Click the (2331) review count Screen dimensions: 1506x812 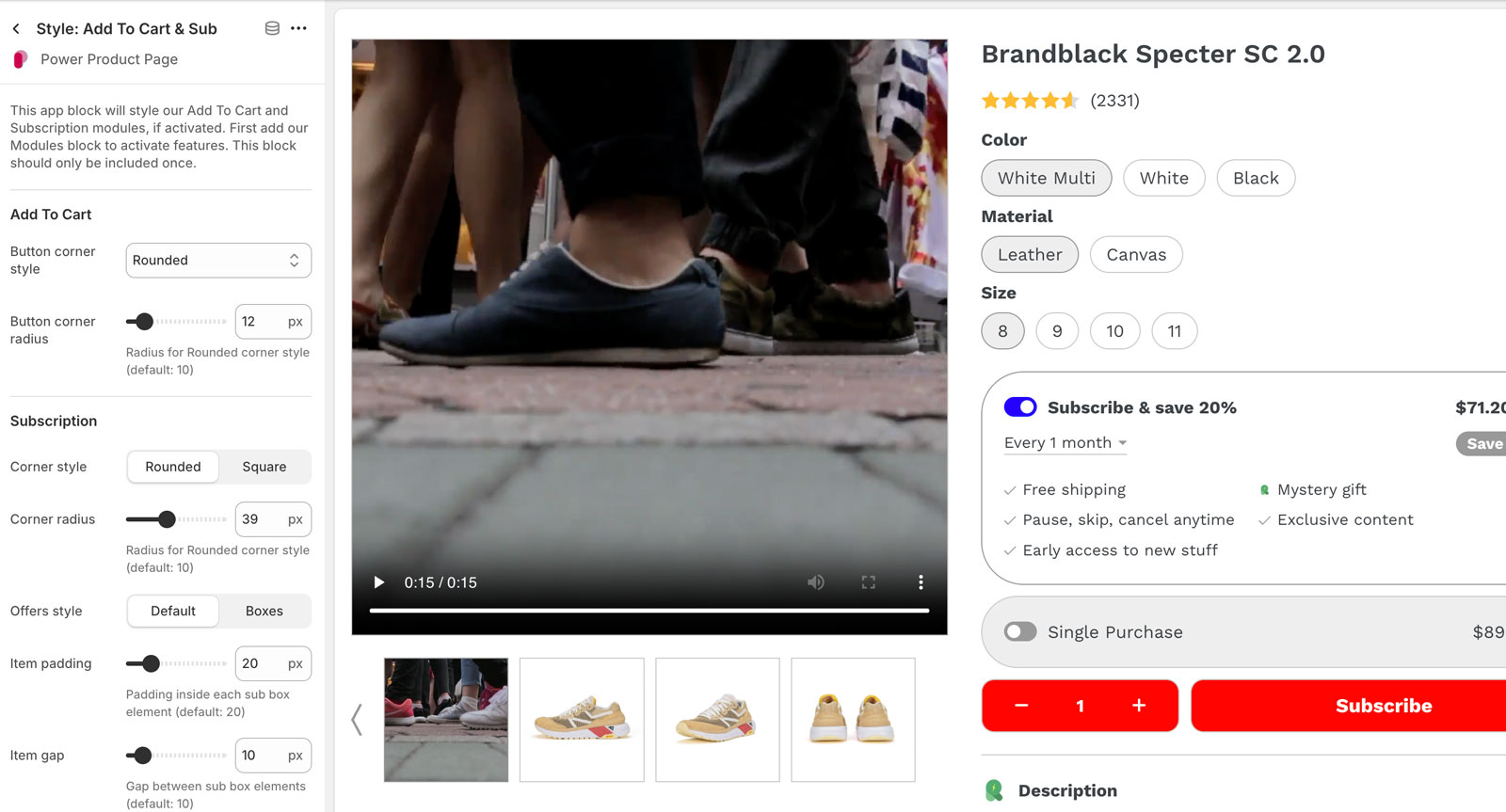click(x=1114, y=101)
